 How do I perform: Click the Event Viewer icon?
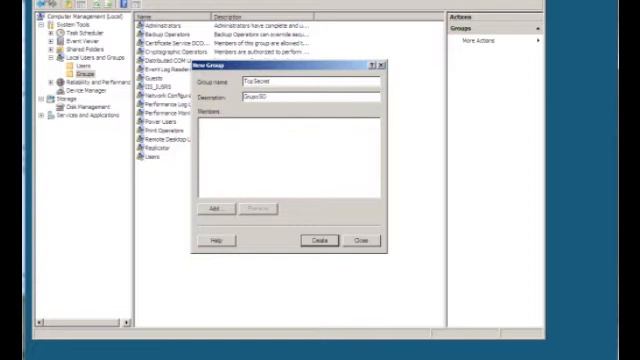(x=60, y=41)
